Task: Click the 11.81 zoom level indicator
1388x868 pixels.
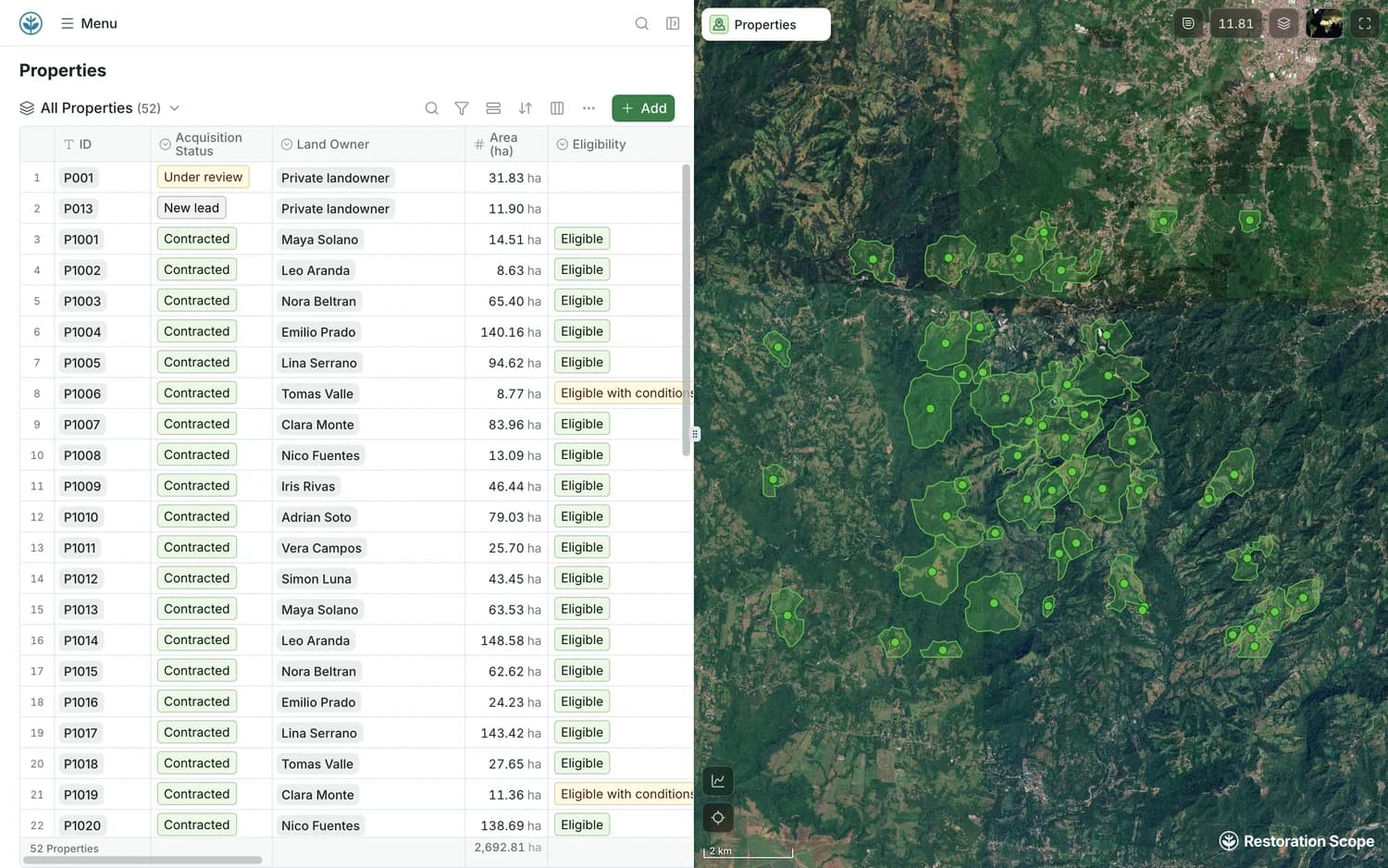Action: (x=1235, y=24)
